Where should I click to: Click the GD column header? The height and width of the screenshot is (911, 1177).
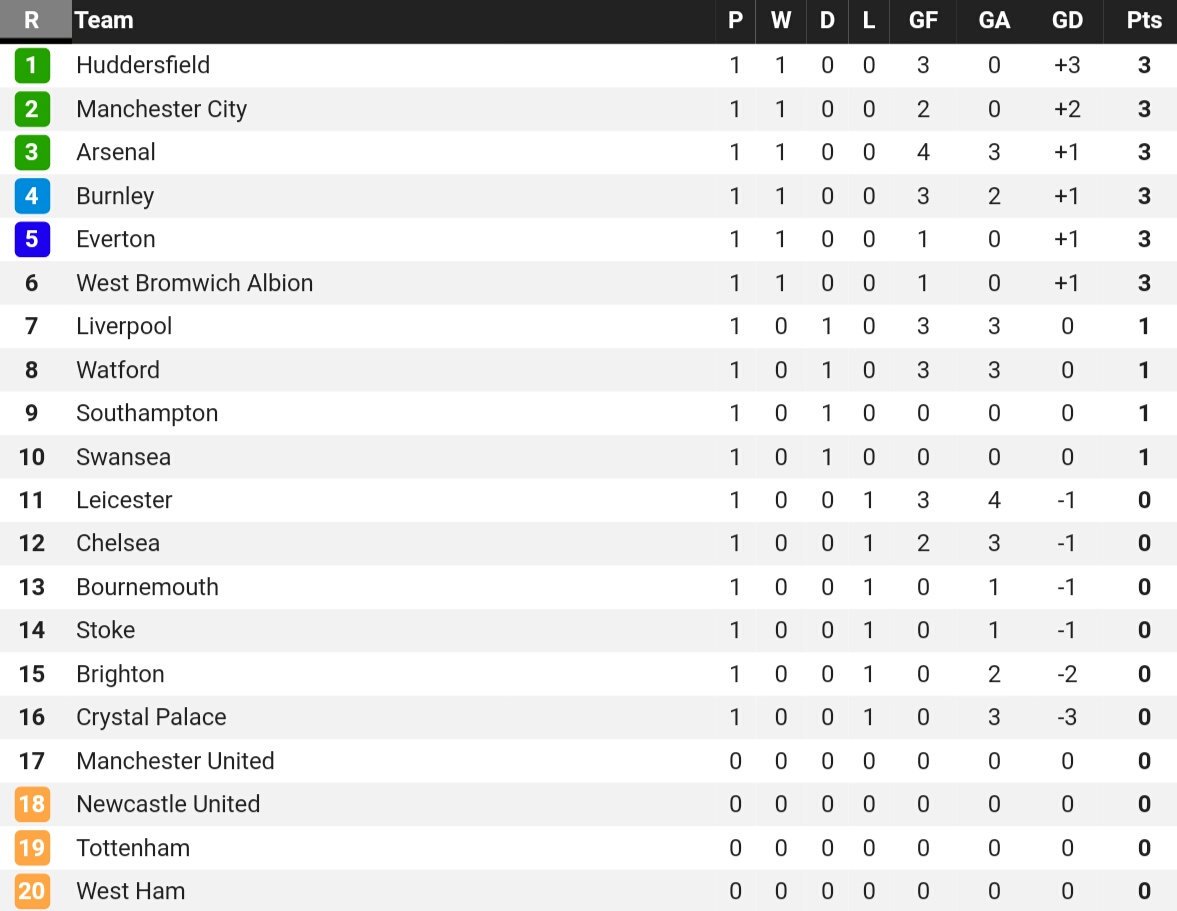click(x=1067, y=20)
